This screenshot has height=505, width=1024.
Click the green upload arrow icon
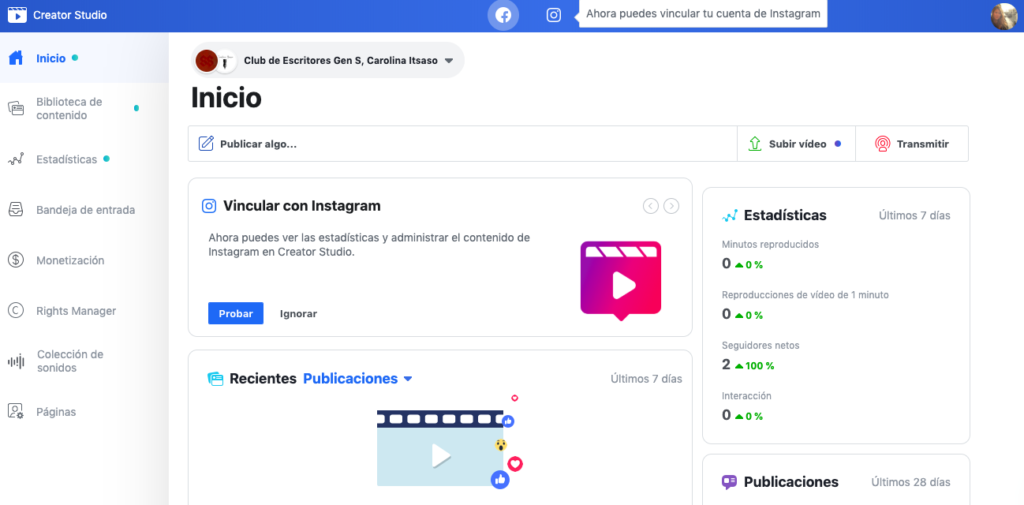point(755,144)
